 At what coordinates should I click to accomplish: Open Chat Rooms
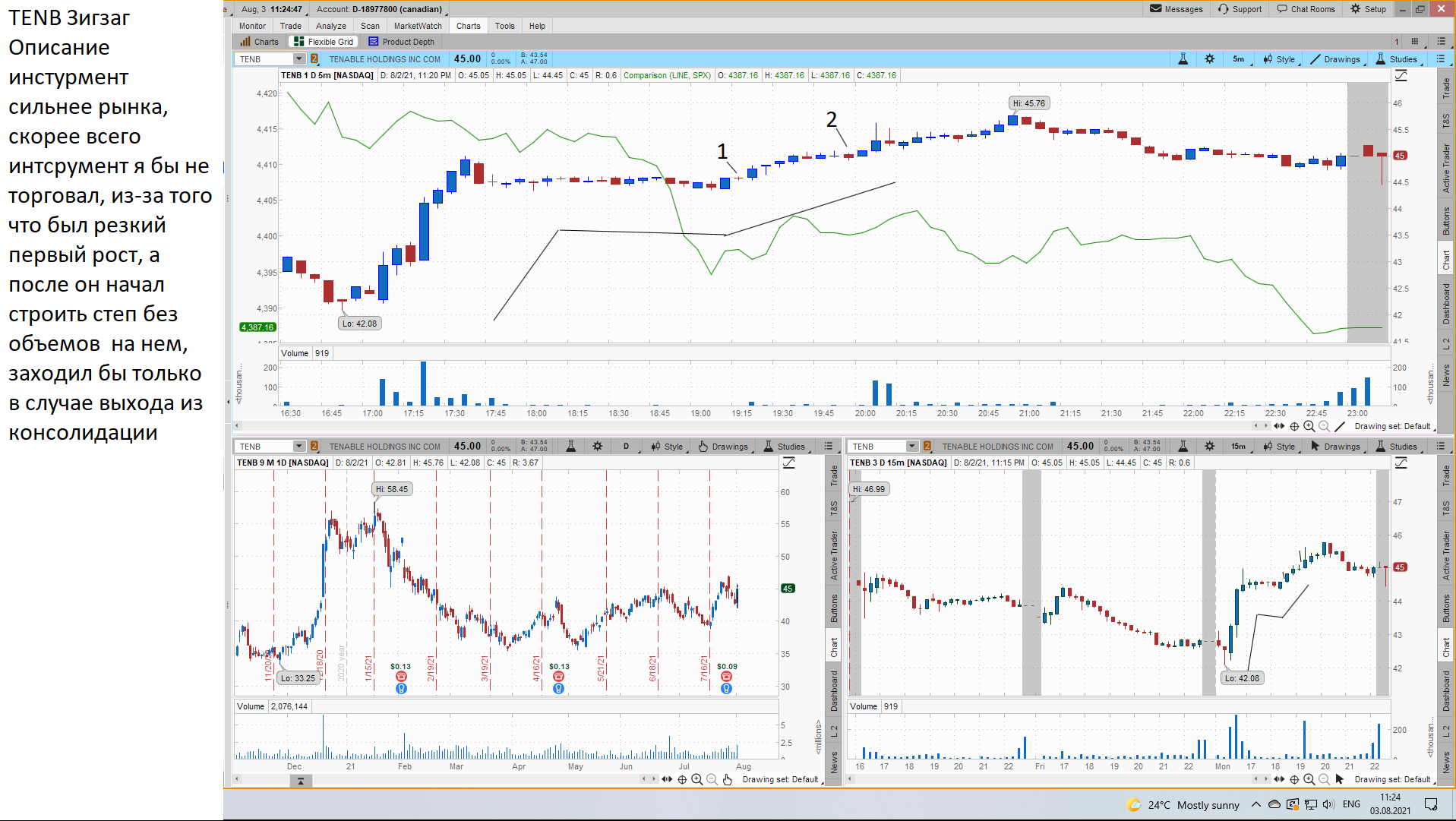(1306, 9)
